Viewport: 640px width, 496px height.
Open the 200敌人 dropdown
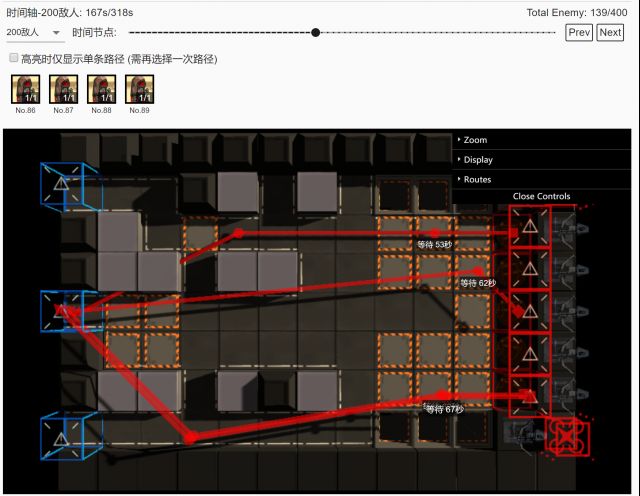coord(34,32)
